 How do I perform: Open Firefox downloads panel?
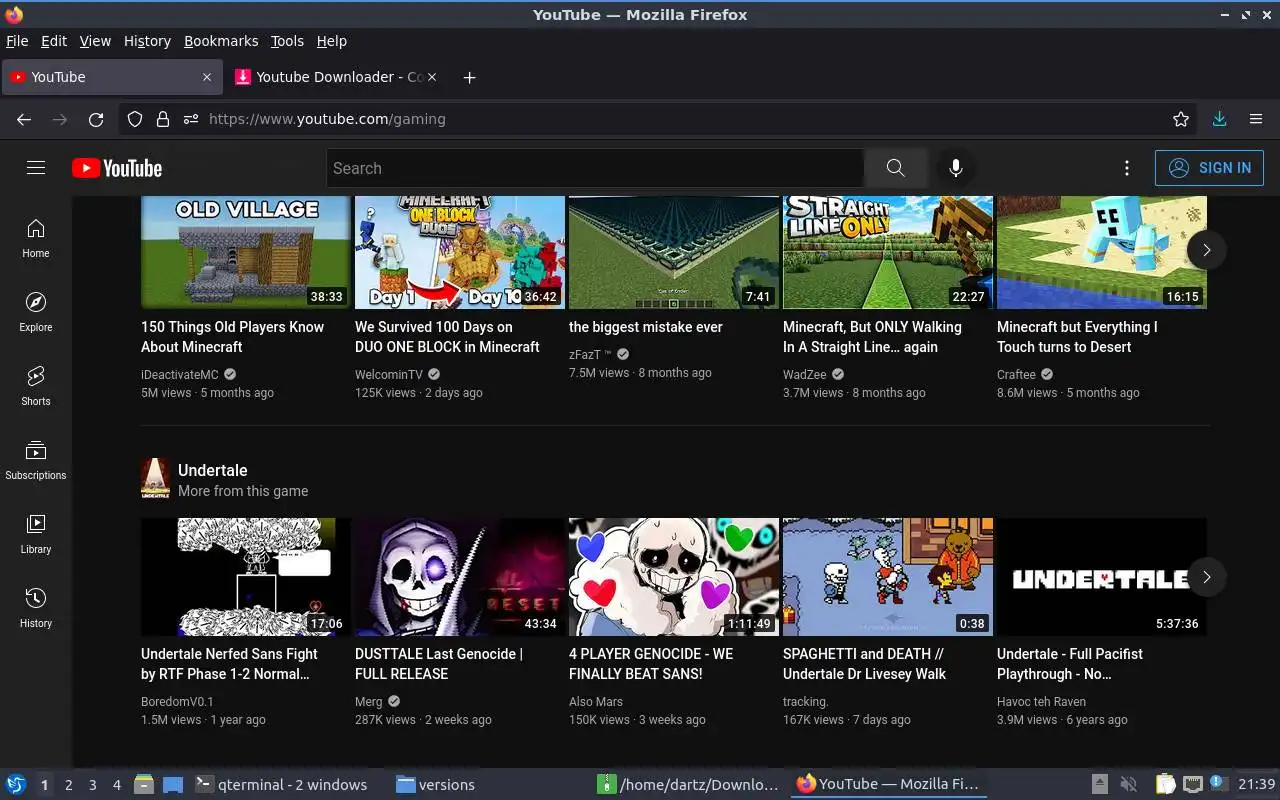(x=1219, y=119)
